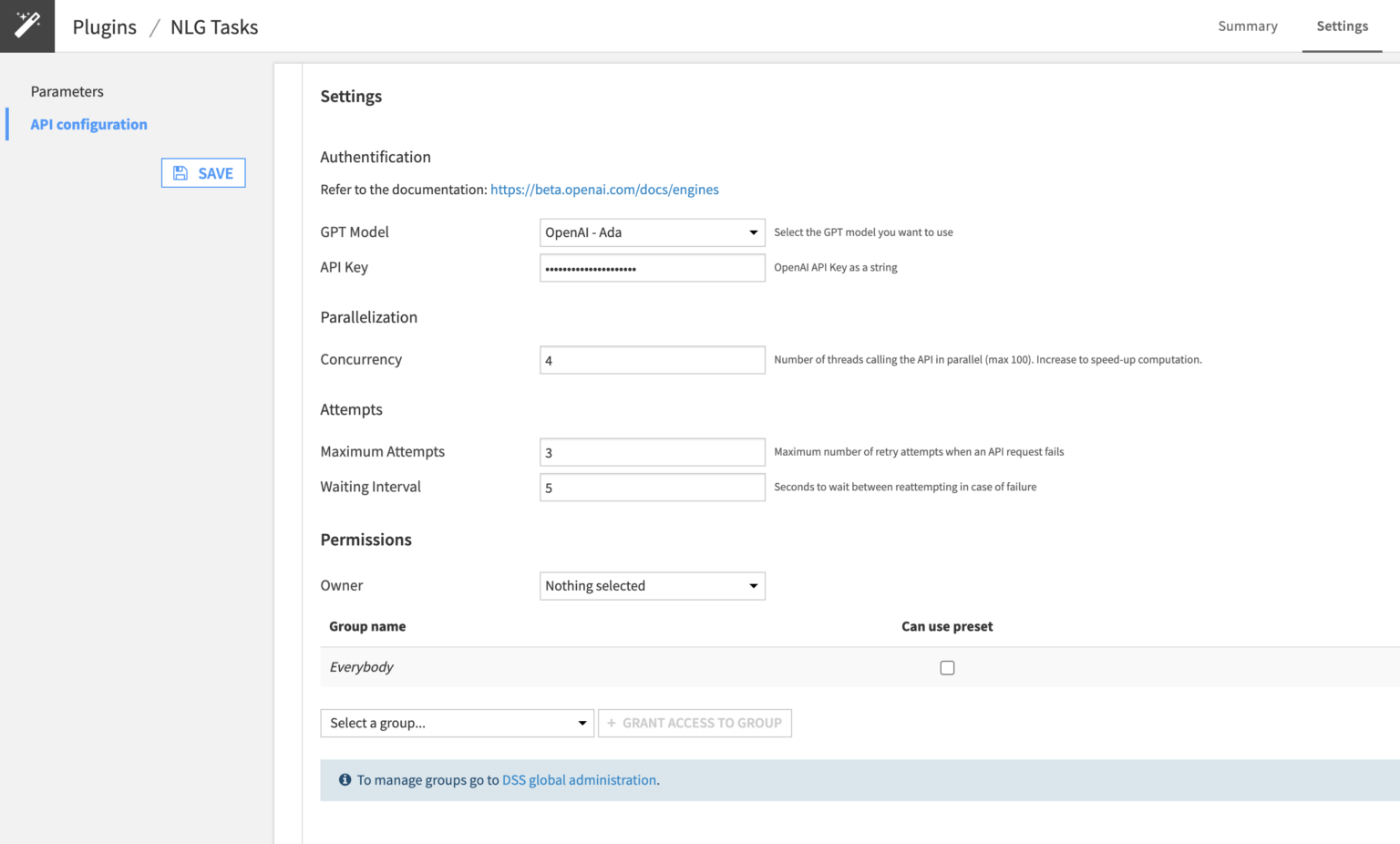This screenshot has height=844, width=1400.
Task: Click the floppy disk icon on SAVE
Action: [x=180, y=172]
